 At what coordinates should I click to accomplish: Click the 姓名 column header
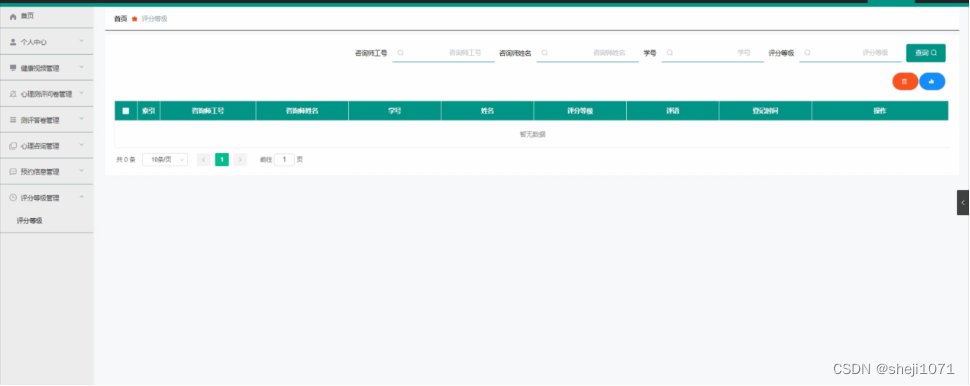(x=487, y=111)
